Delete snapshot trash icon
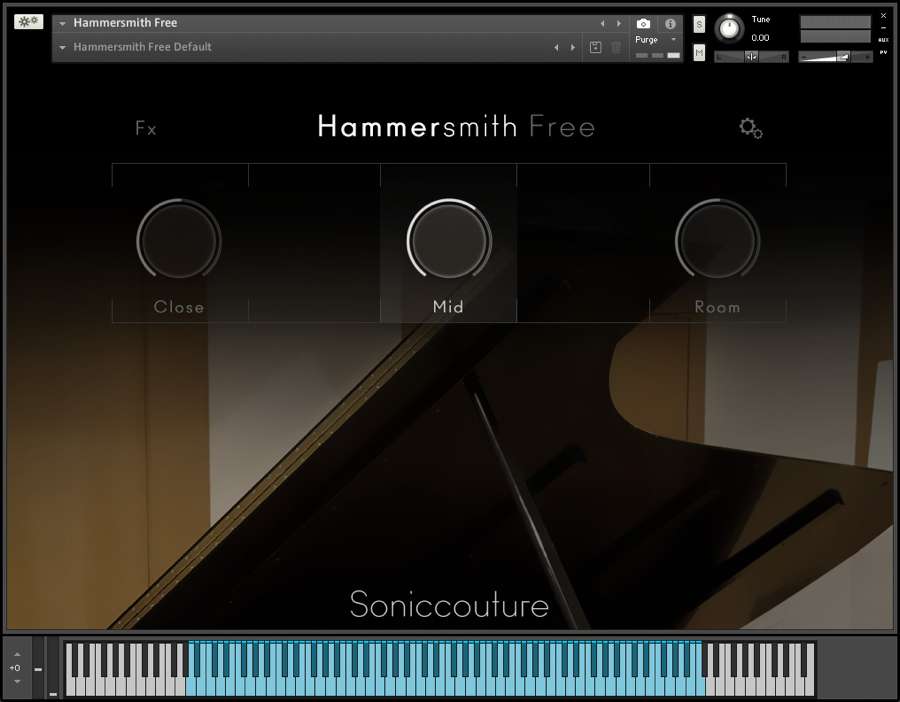Screen dimensions: 900x702 tap(616, 48)
